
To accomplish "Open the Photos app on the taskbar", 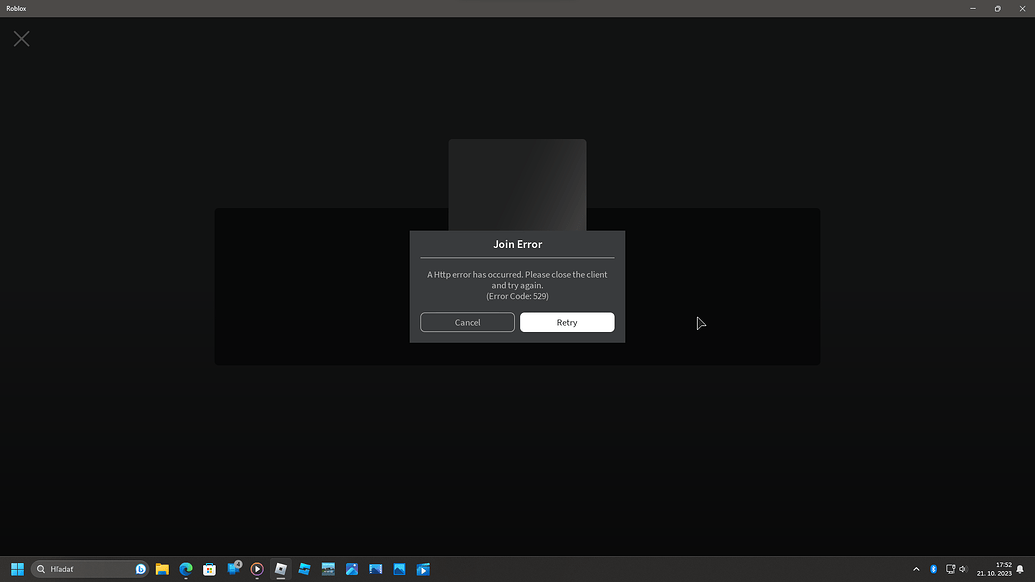I will tap(351, 568).
